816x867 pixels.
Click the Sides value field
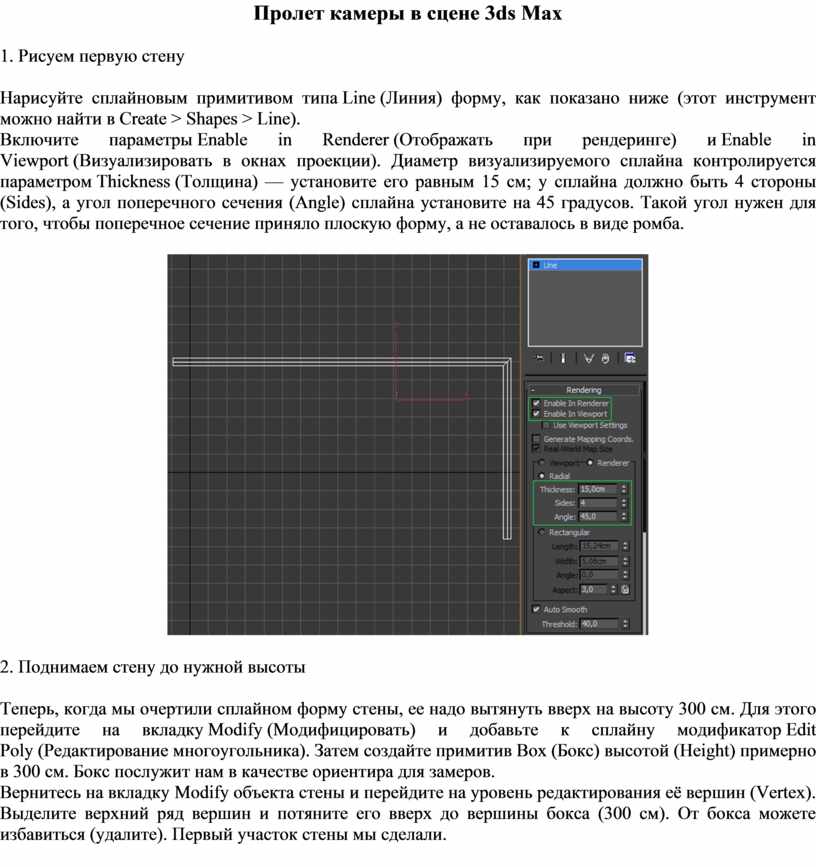tap(598, 503)
